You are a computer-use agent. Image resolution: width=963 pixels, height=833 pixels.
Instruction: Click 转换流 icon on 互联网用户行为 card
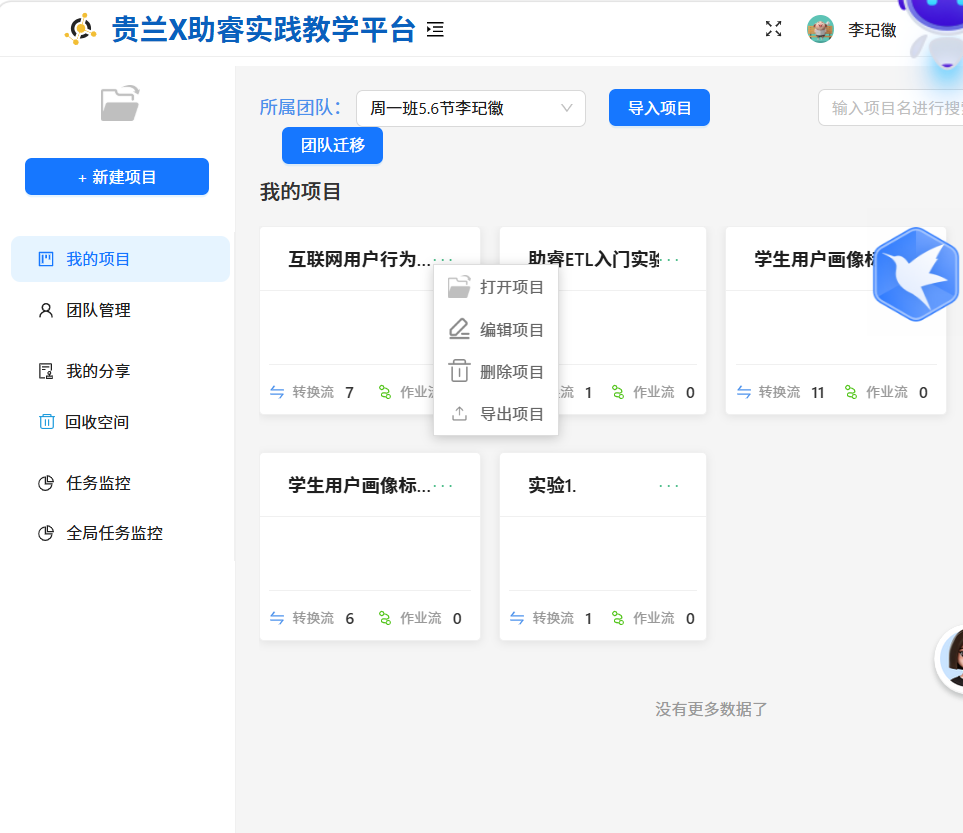pos(277,392)
